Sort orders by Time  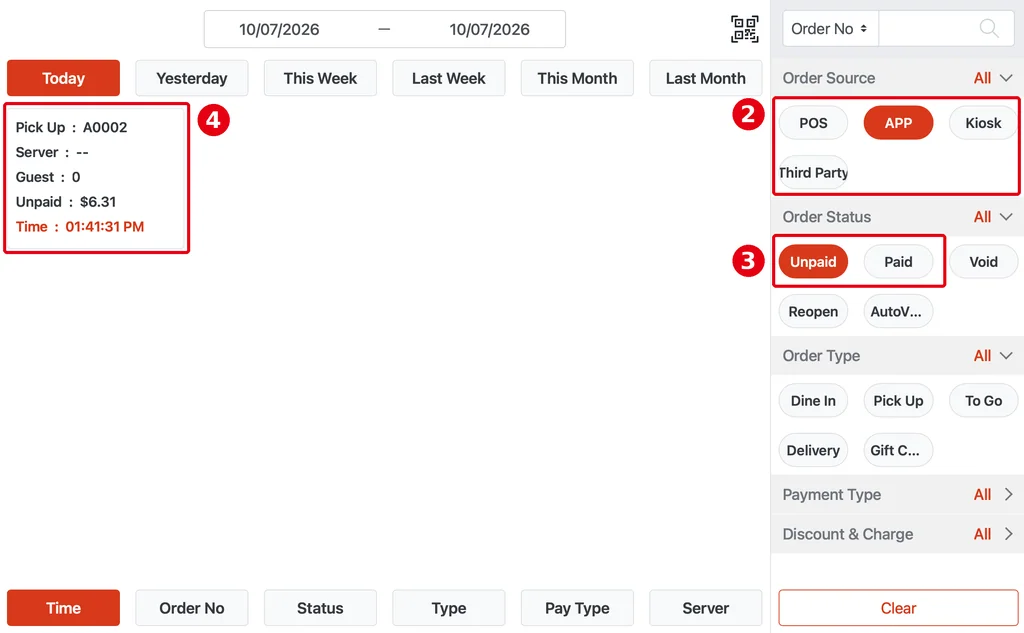[63, 608]
